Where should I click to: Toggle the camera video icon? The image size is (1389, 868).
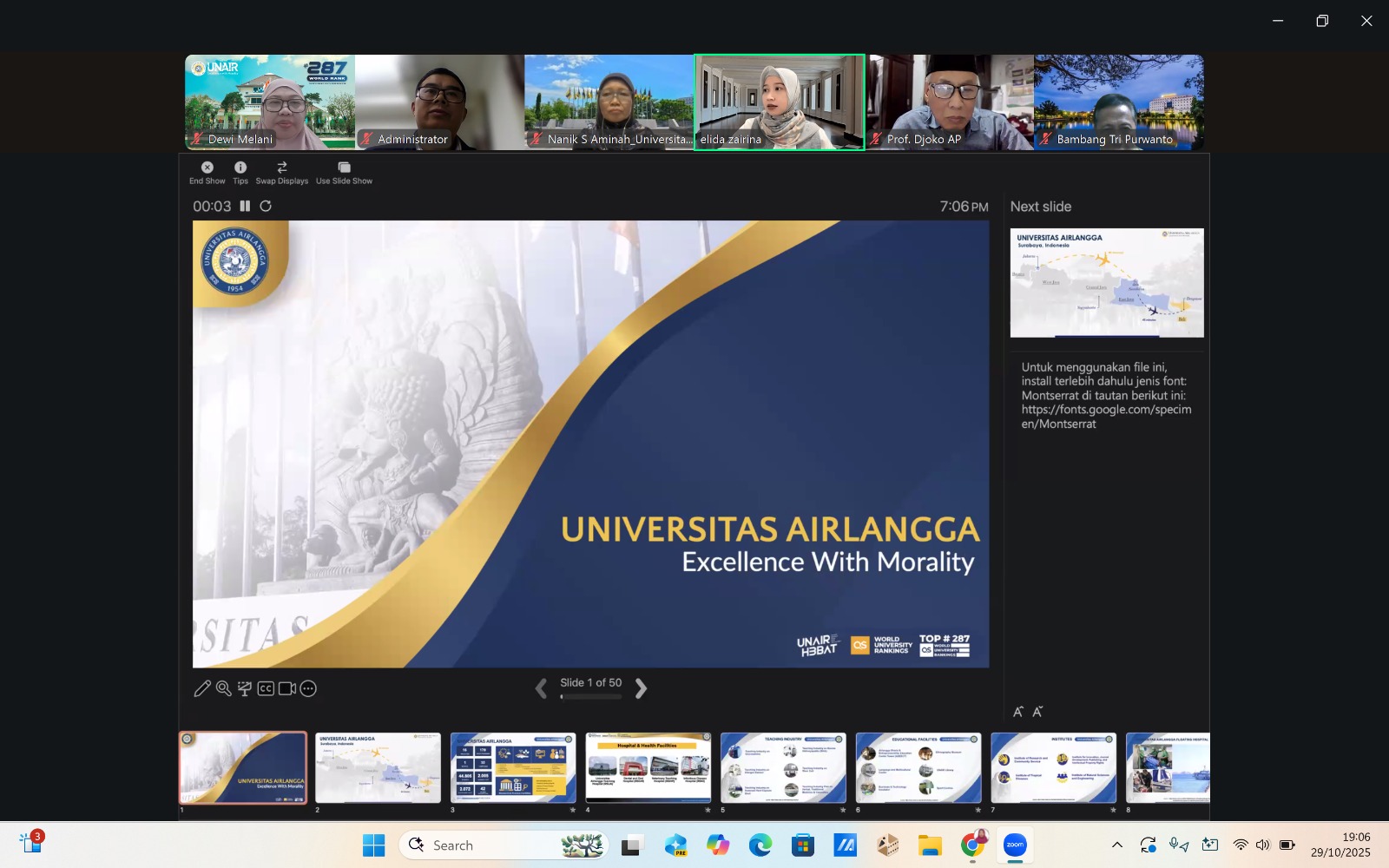pyautogui.click(x=287, y=688)
